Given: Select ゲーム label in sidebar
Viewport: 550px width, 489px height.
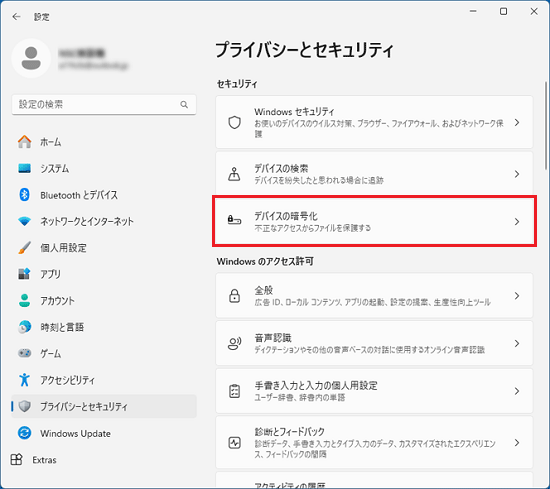Looking at the screenshot, I should [x=51, y=354].
